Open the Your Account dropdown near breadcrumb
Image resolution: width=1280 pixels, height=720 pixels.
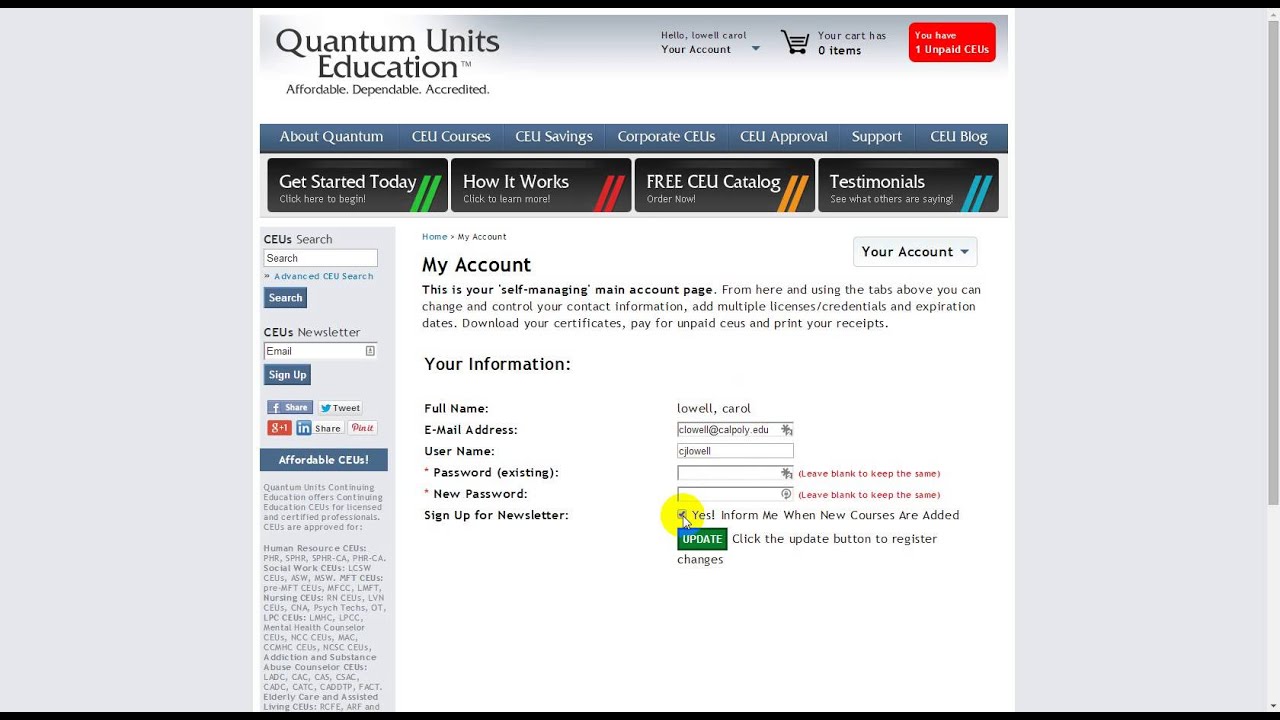[x=915, y=252]
